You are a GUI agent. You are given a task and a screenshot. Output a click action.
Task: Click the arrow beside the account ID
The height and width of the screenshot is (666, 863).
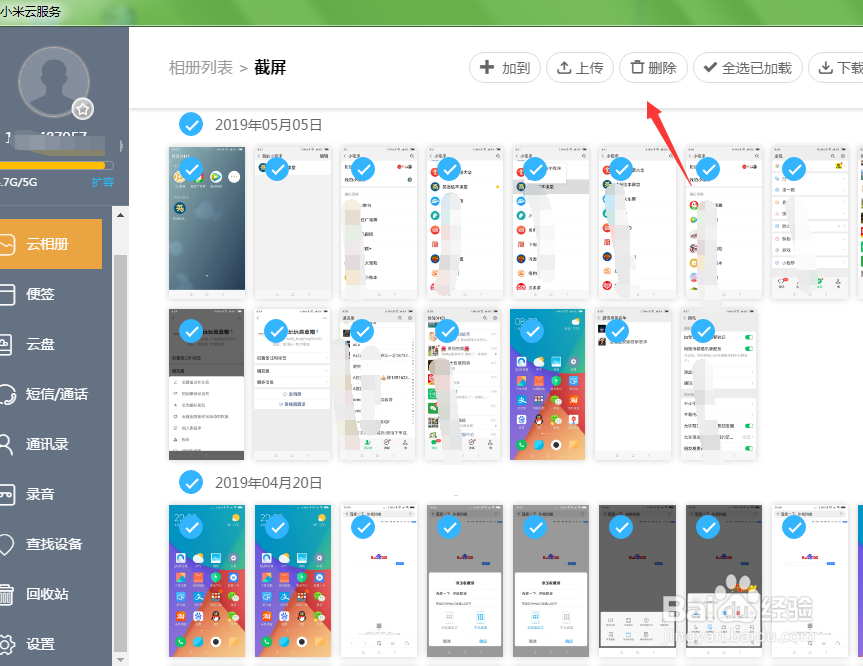click(x=121, y=145)
